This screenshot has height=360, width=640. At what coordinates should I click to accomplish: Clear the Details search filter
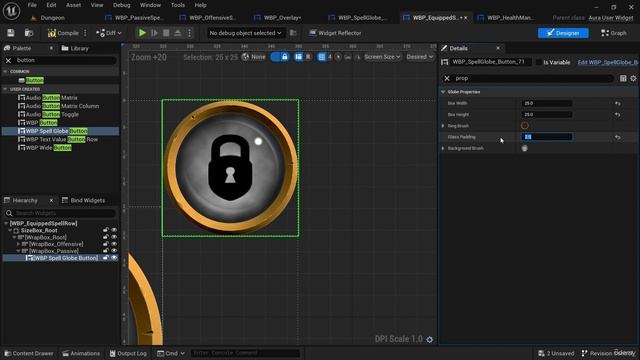coord(447,78)
